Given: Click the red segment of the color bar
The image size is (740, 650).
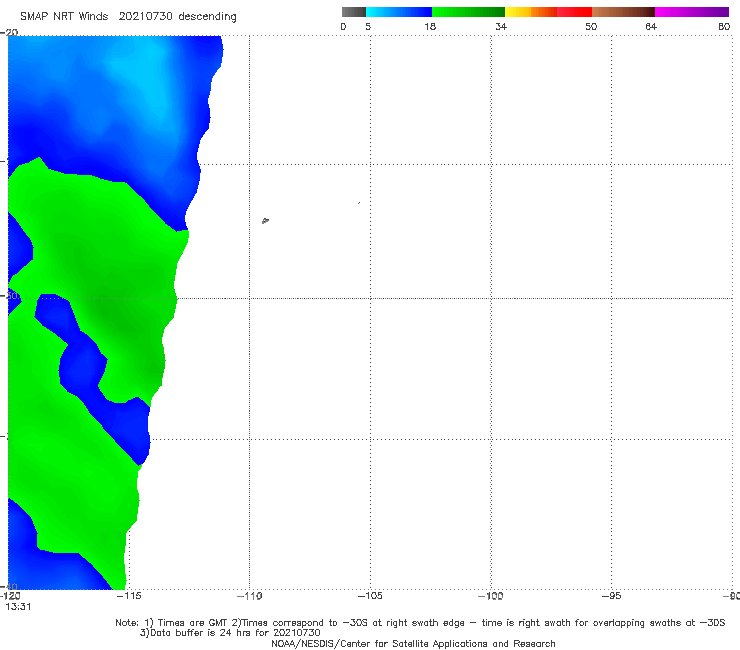Looking at the screenshot, I should point(574,12).
